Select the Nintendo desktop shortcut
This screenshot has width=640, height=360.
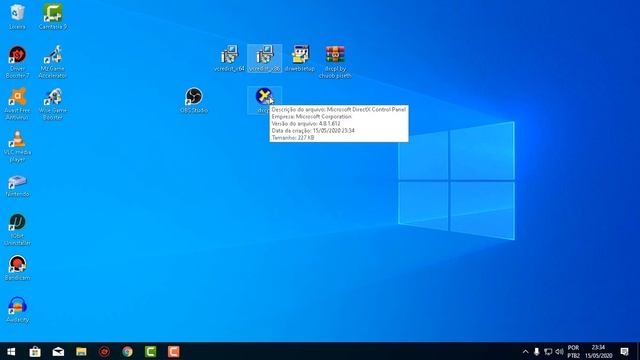point(18,186)
